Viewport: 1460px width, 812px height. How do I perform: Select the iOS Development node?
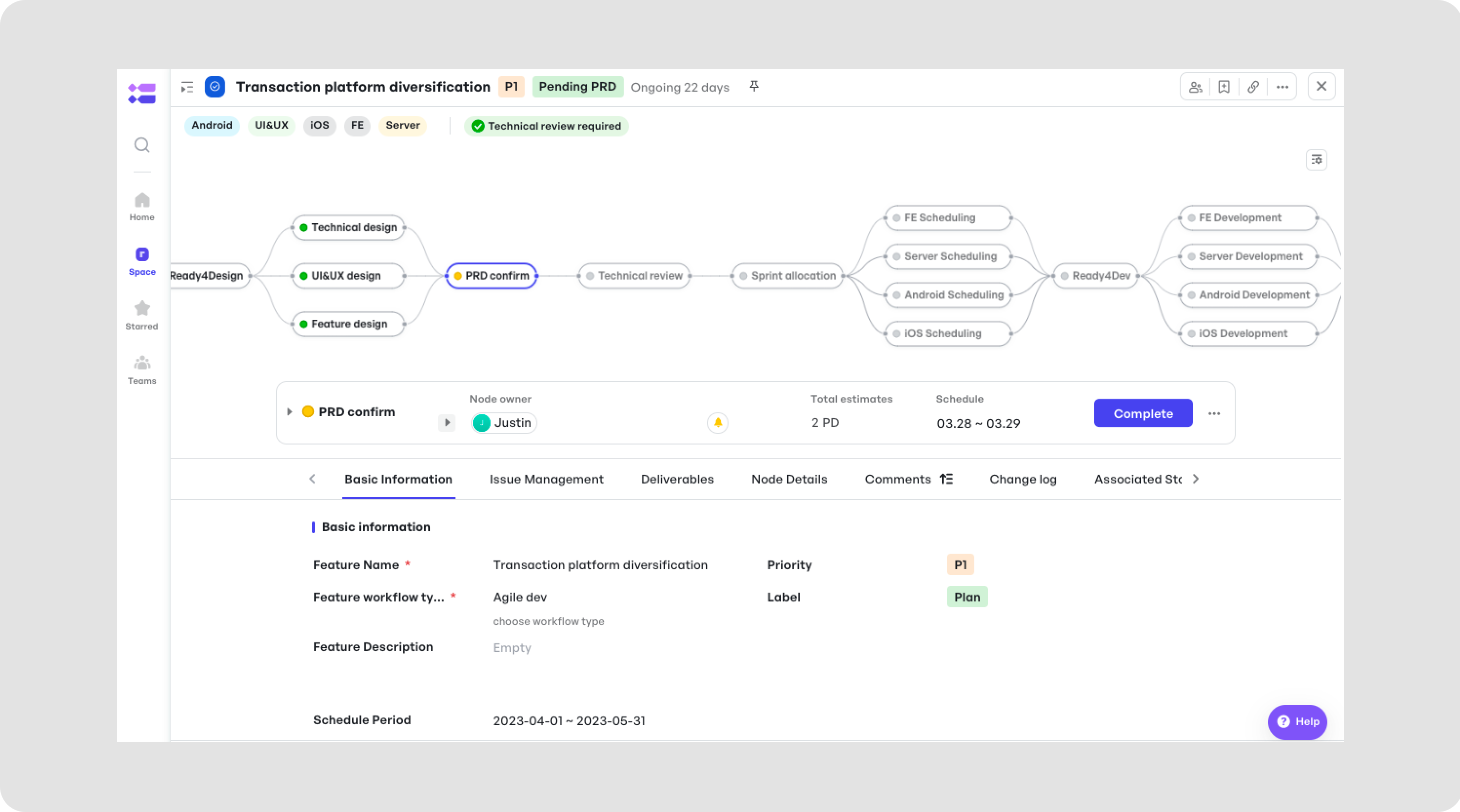coord(1248,334)
